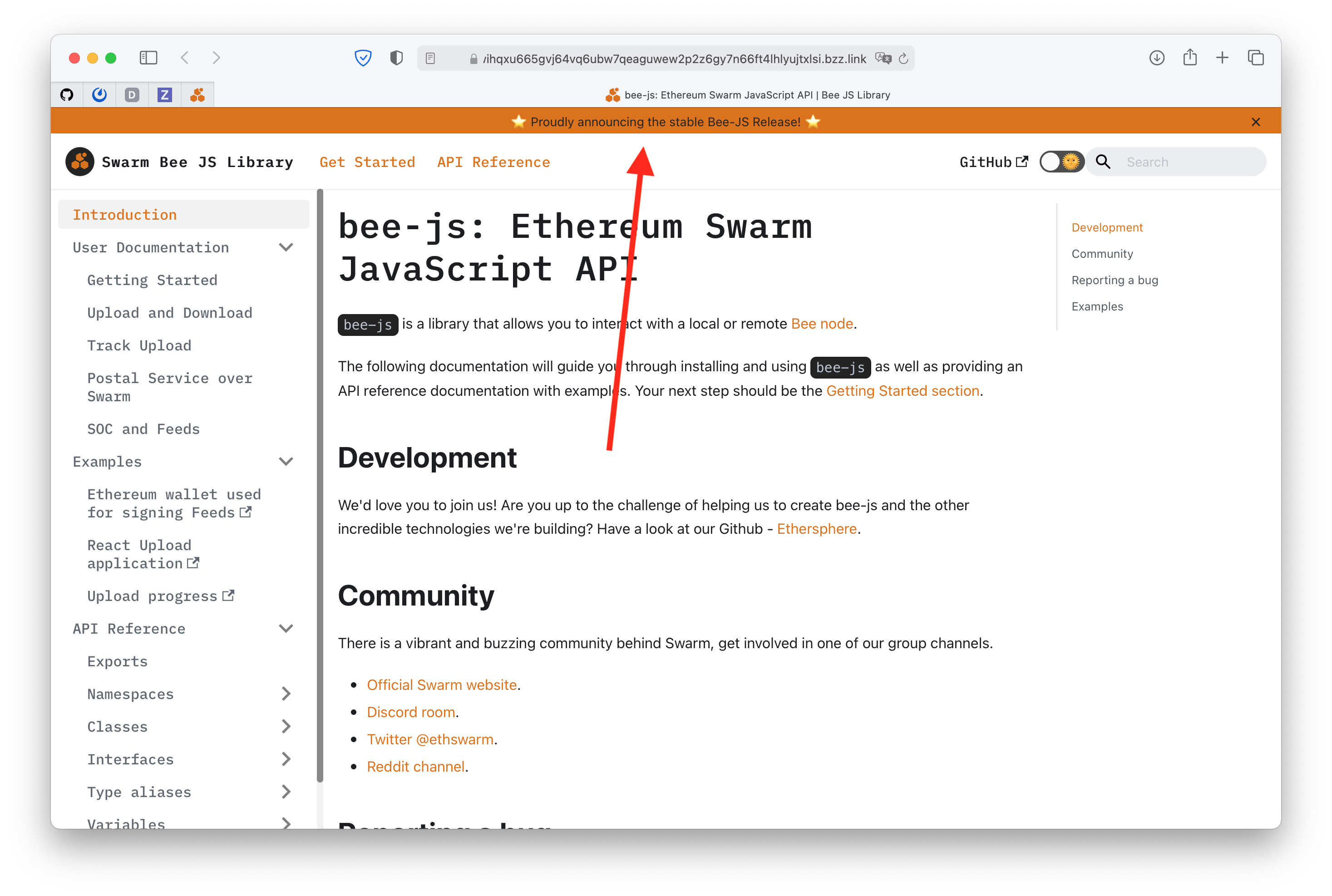Open the GitHub bookmark in the bookmarks bar

click(67, 94)
